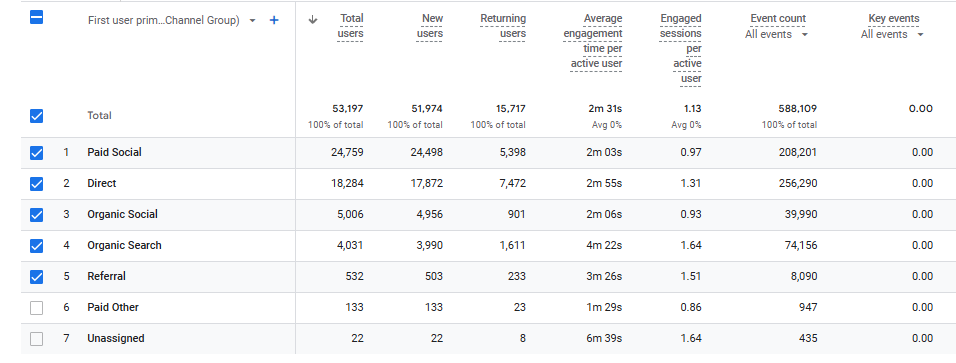This screenshot has width=956, height=363.
Task: Click Referral engaged sessions value 1.51
Action: coord(691,276)
